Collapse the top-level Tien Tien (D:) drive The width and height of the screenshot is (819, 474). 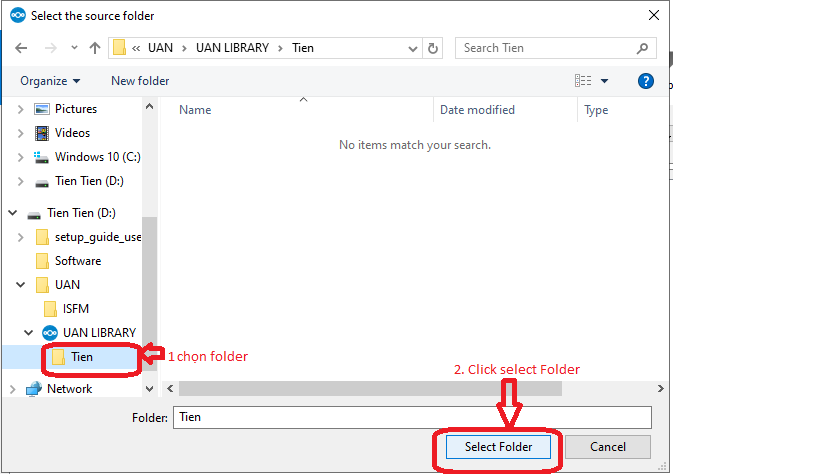[13, 213]
